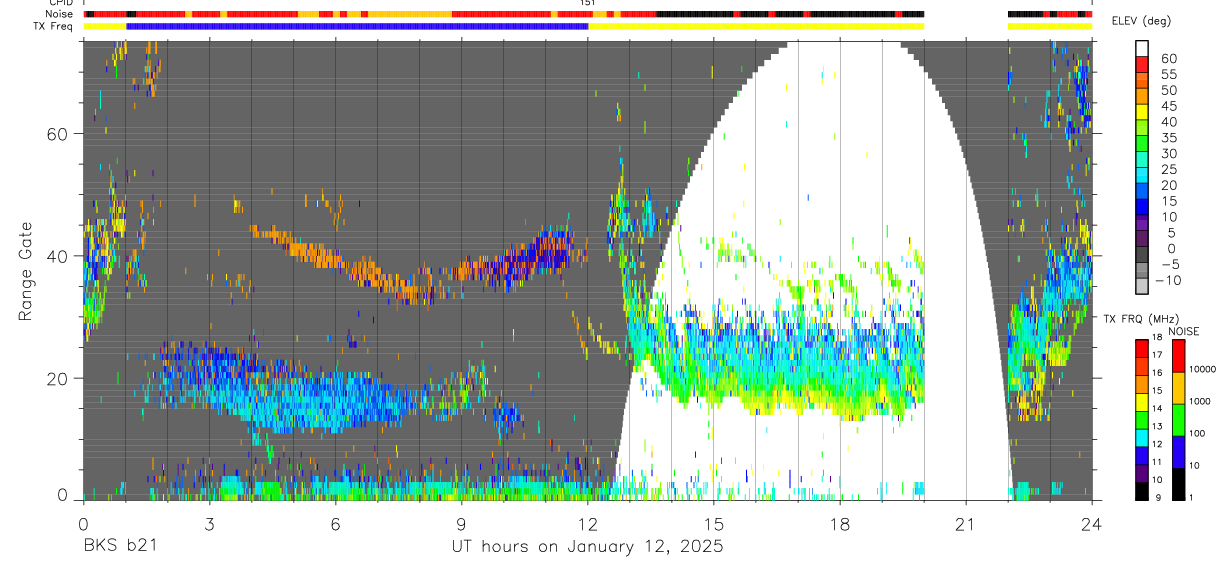Click the red top segment of TX FRQ bar
Viewport: 1228px width, 567px height.
[1142, 348]
